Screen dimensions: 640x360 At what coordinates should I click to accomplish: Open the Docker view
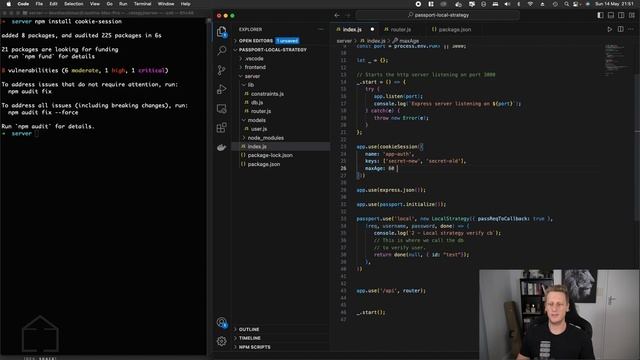tap(222, 147)
